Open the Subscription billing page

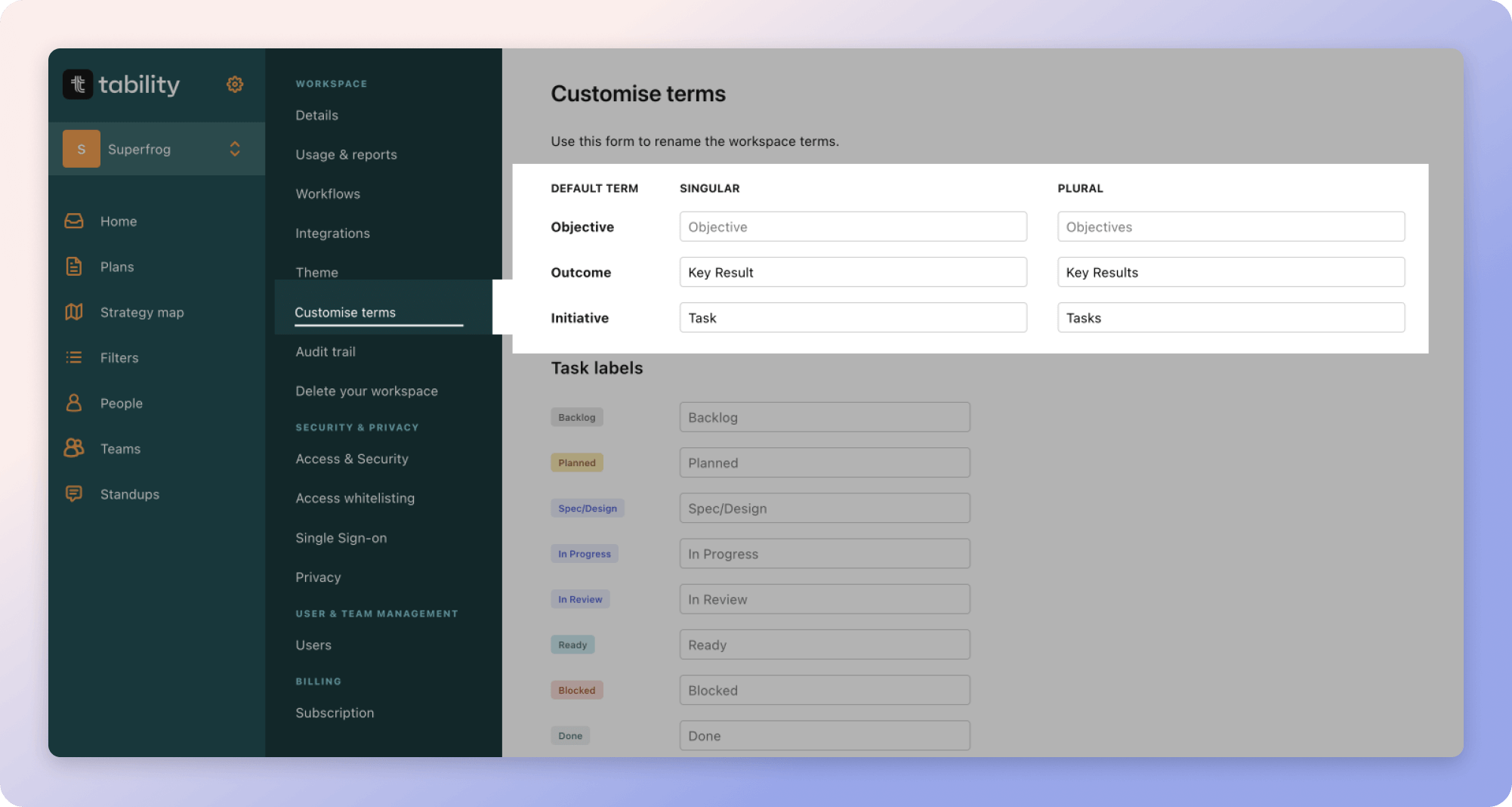point(335,713)
